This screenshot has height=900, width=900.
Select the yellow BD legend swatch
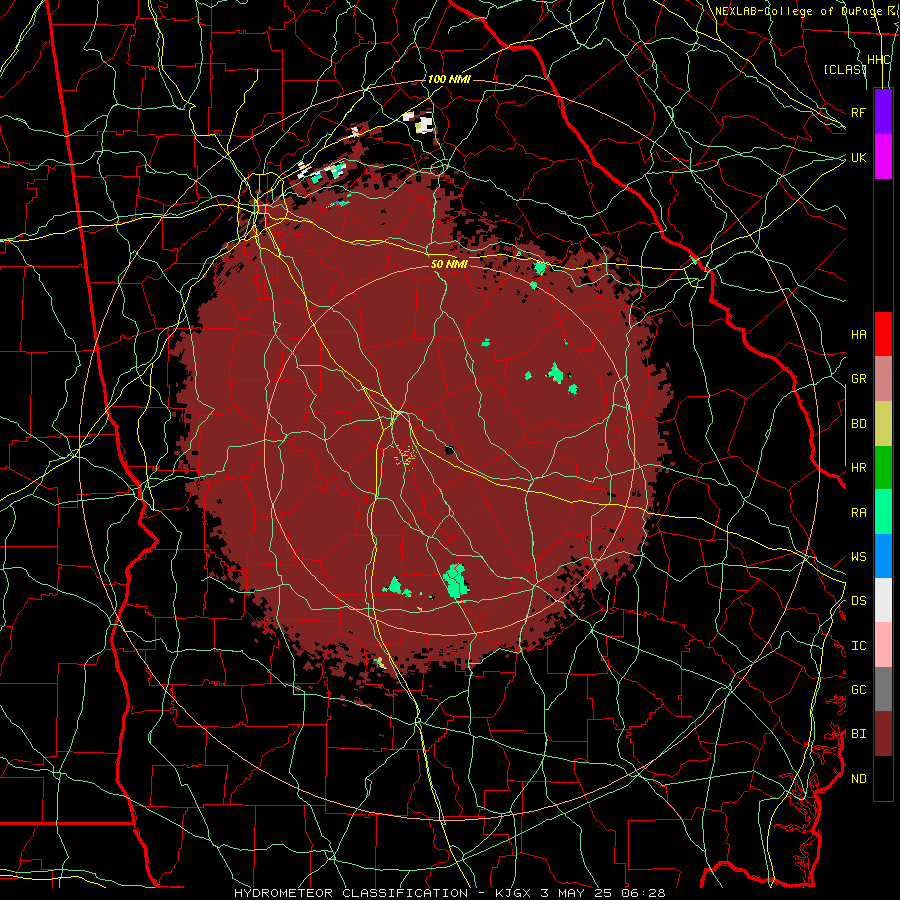[x=883, y=423]
